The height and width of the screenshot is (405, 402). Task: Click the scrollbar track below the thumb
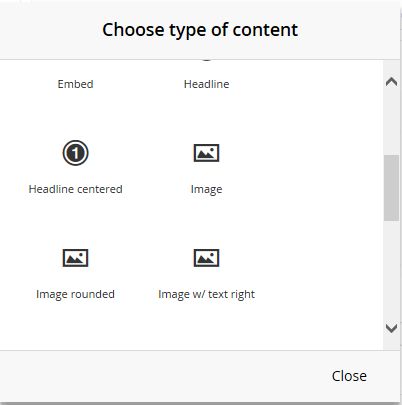(x=391, y=270)
